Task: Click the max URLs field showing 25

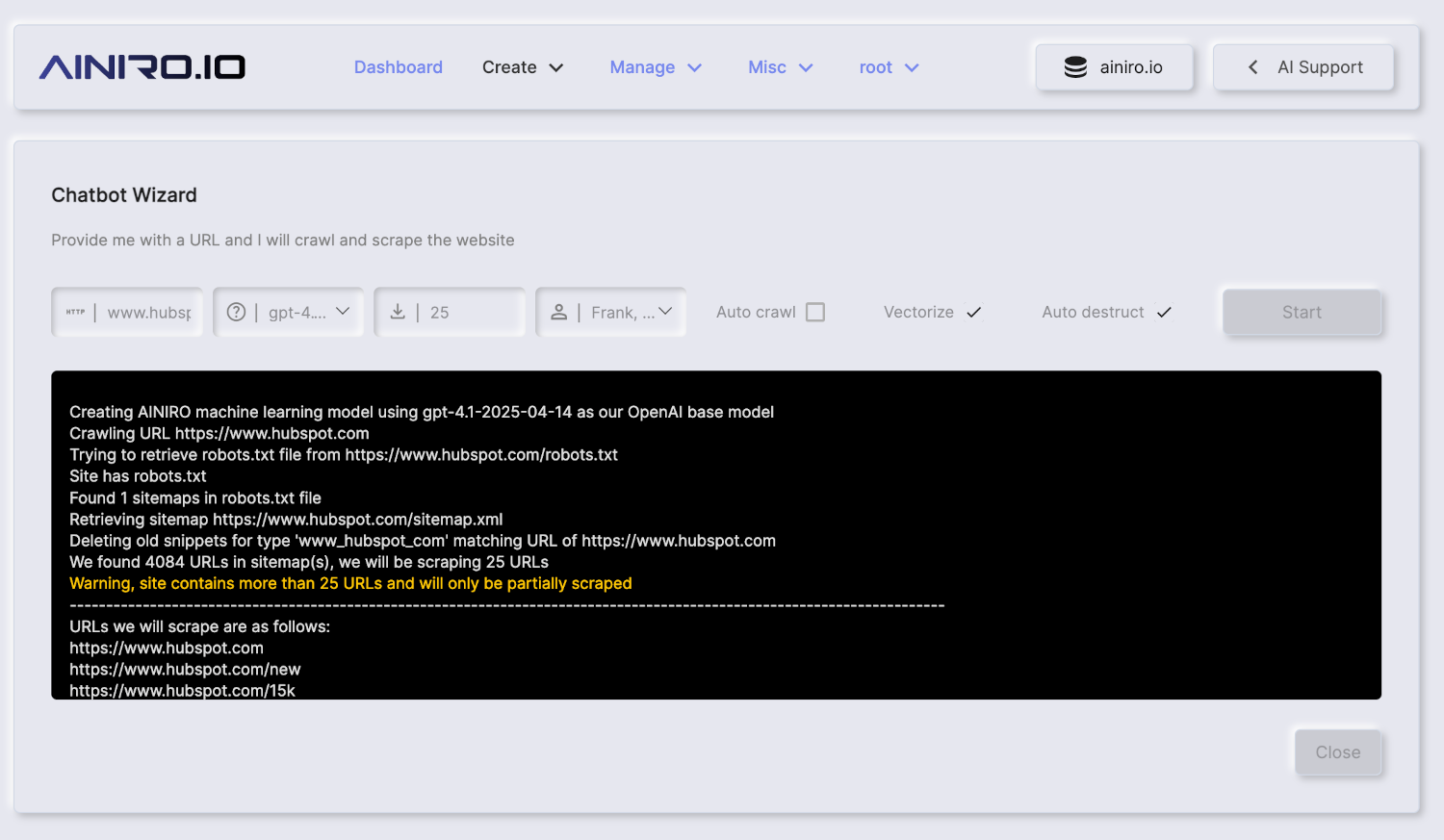Action: (450, 312)
